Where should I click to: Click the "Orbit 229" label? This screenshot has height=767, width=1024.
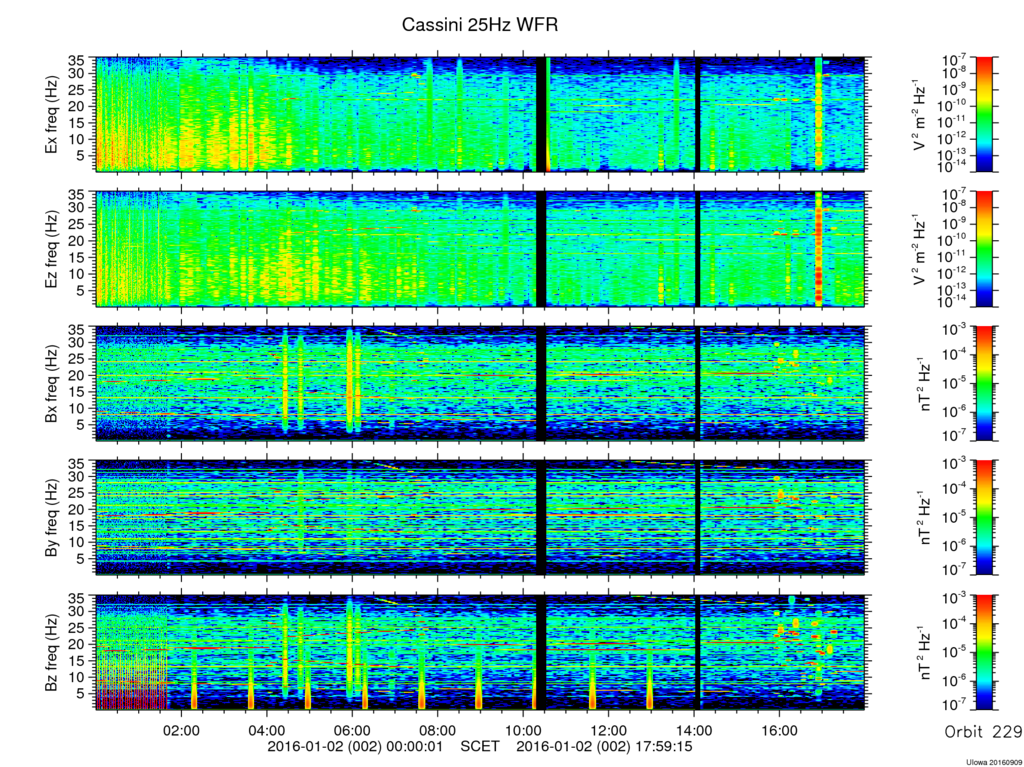[983, 731]
